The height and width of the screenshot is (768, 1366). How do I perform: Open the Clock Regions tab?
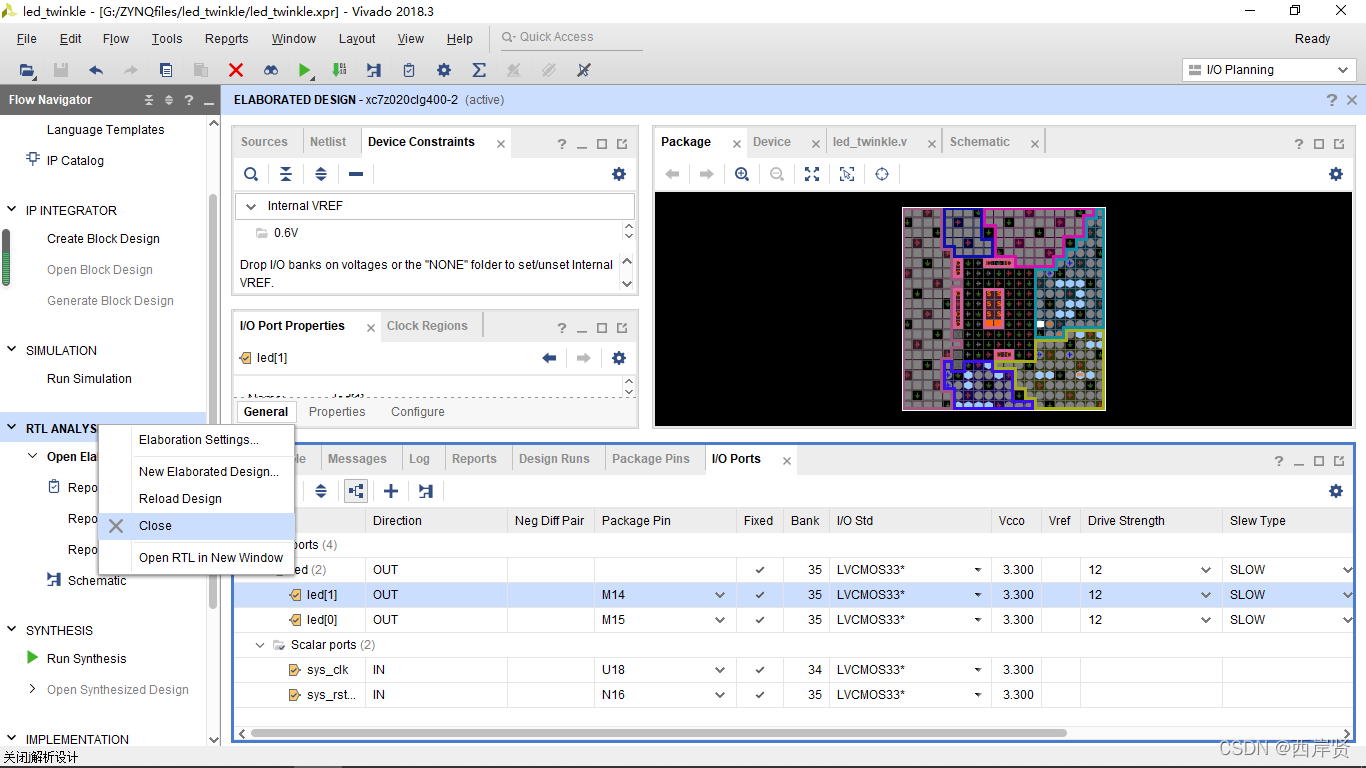(x=427, y=326)
